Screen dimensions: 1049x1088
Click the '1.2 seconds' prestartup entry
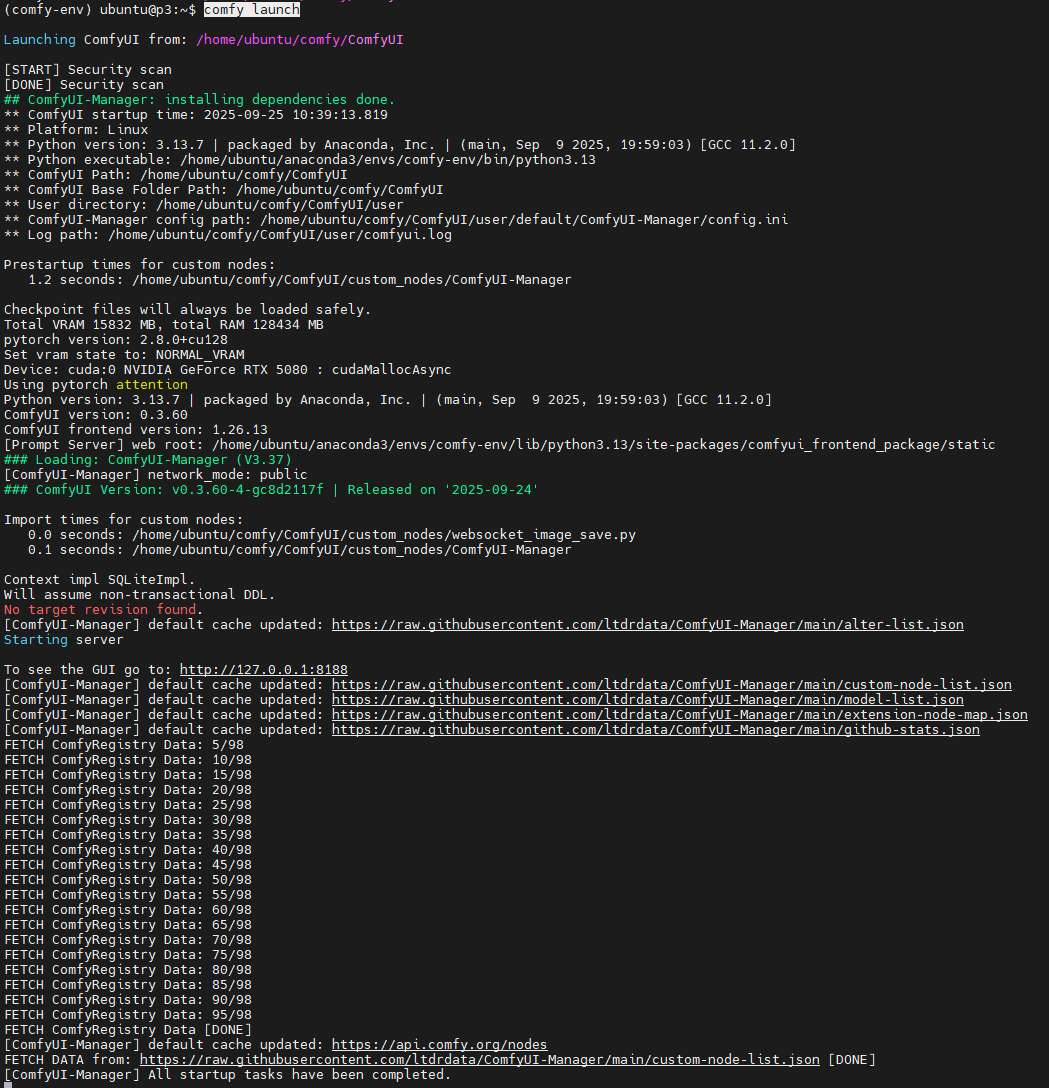point(300,280)
